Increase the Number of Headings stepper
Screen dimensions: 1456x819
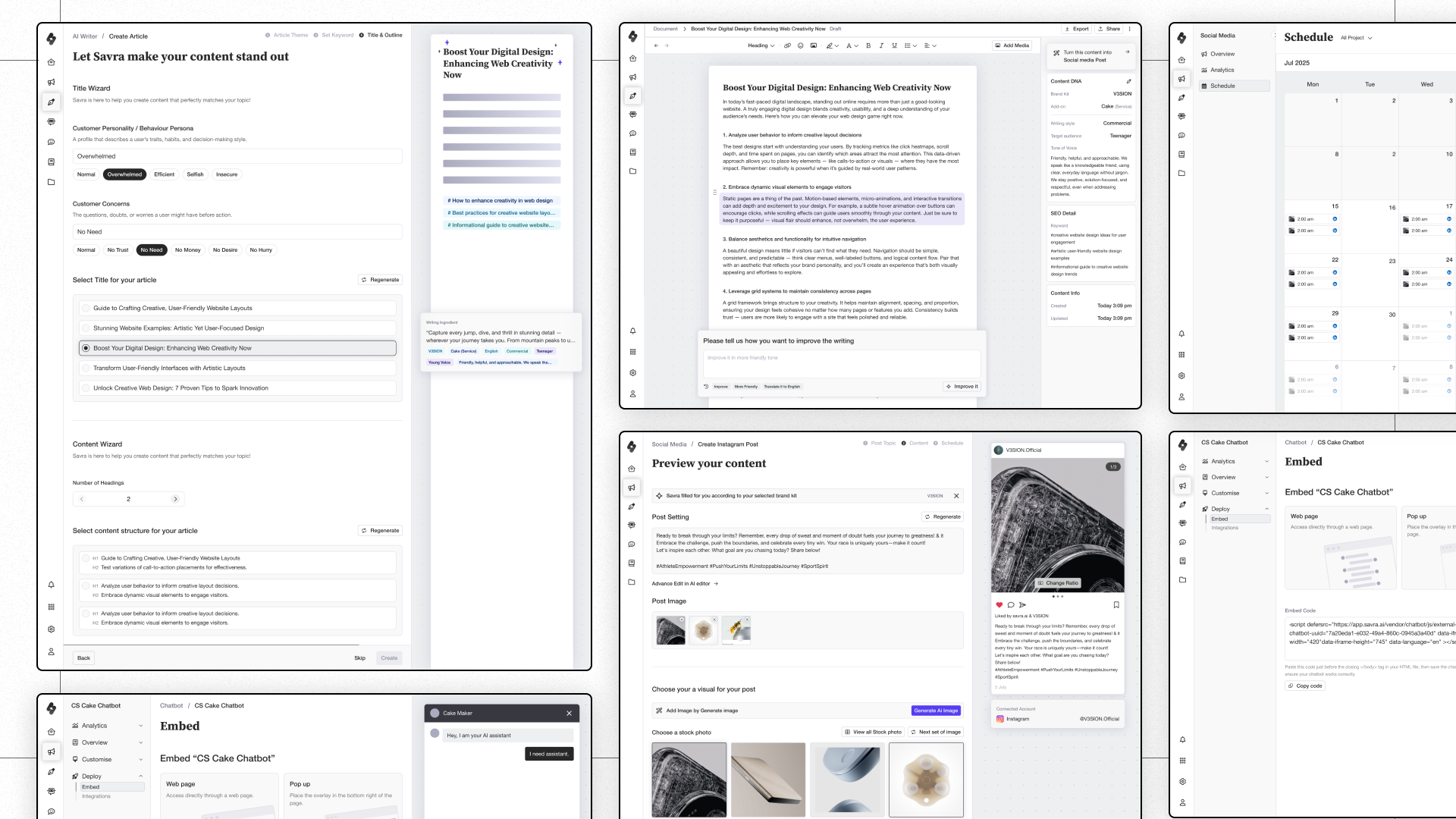pyautogui.click(x=175, y=499)
